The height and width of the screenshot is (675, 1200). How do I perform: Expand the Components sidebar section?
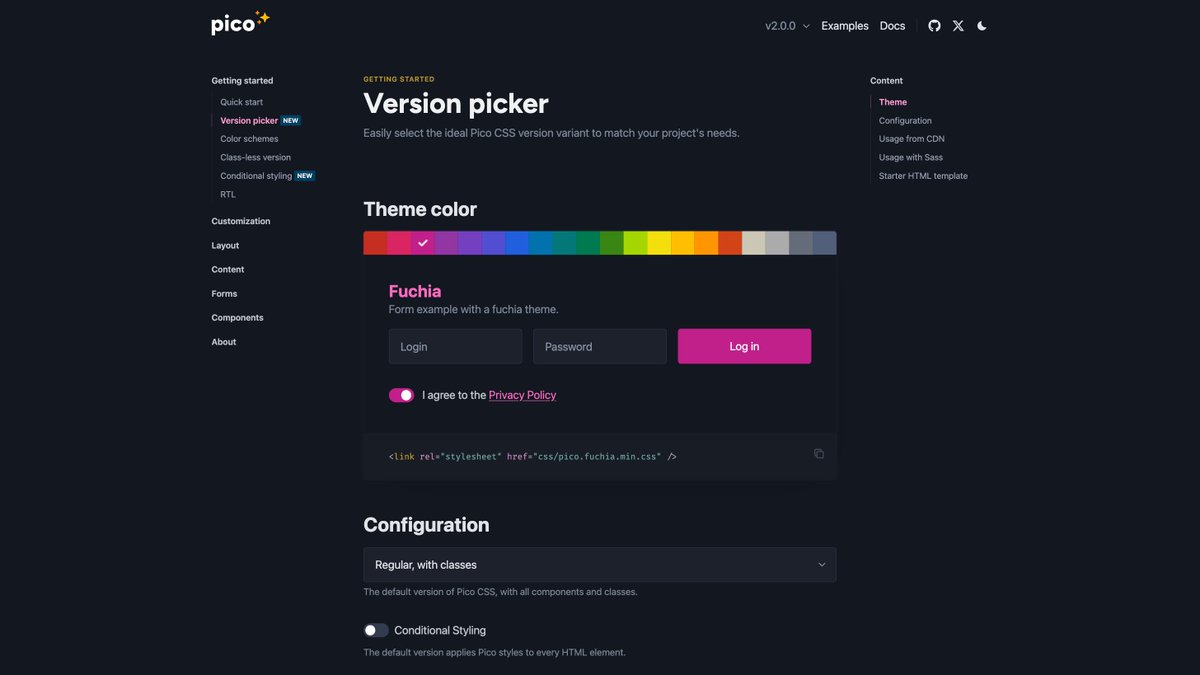tap(237, 318)
